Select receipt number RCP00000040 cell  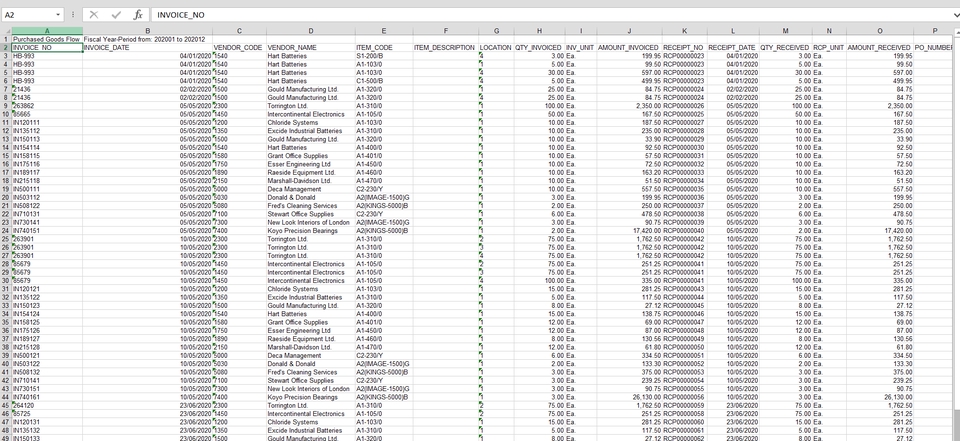coord(684,230)
